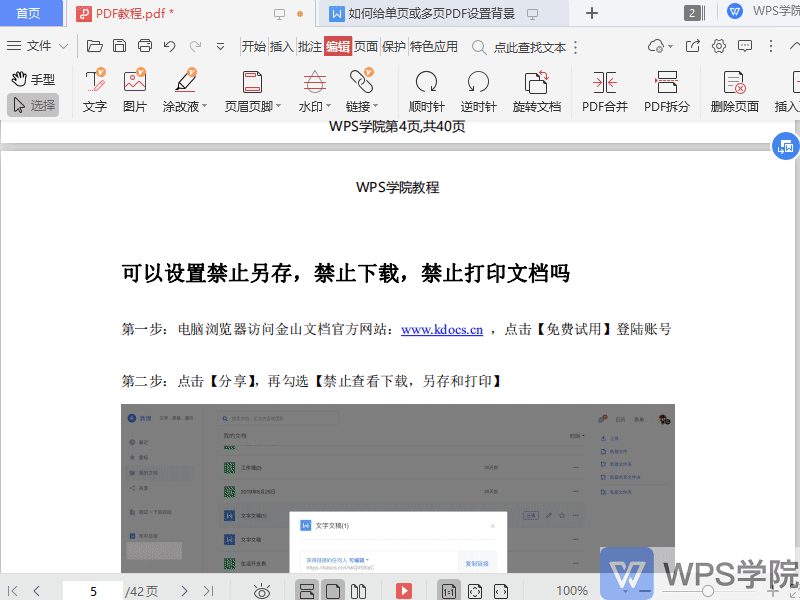800x600 pixels.
Task: Rotate page counterclockwise with 逆时针
Action: click(x=478, y=90)
